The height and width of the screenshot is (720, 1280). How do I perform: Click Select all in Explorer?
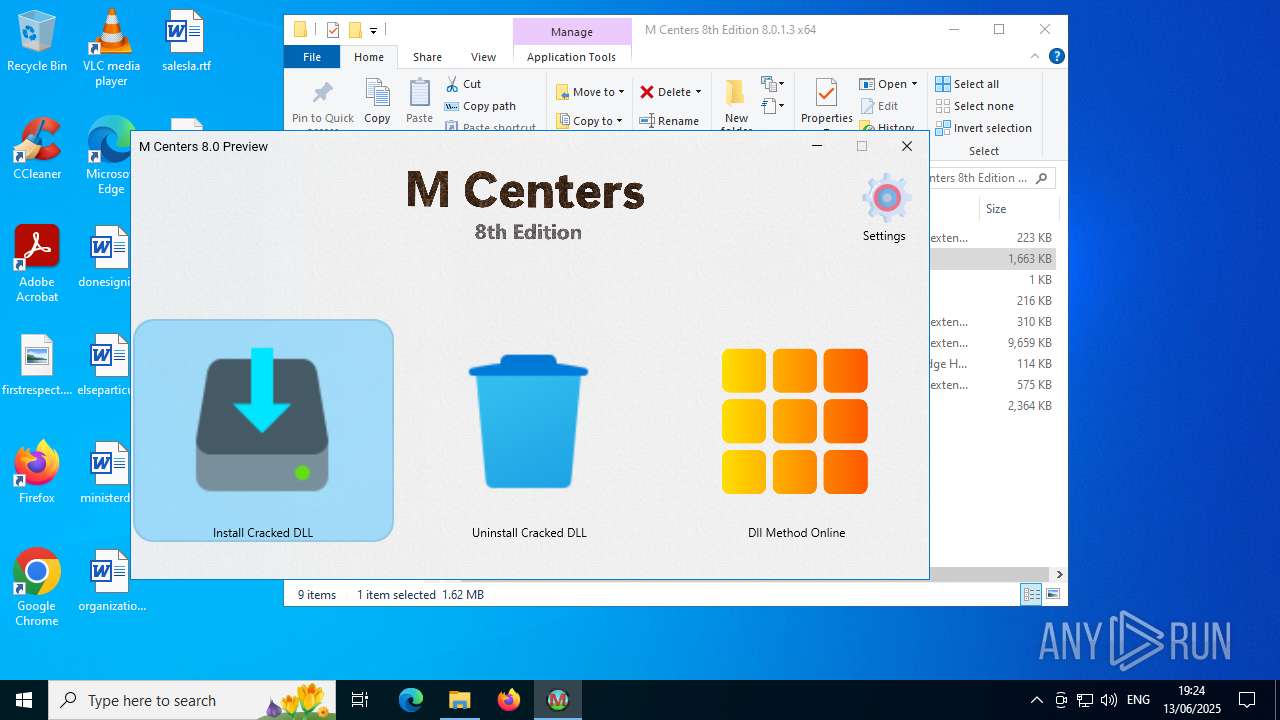pyautogui.click(x=967, y=84)
